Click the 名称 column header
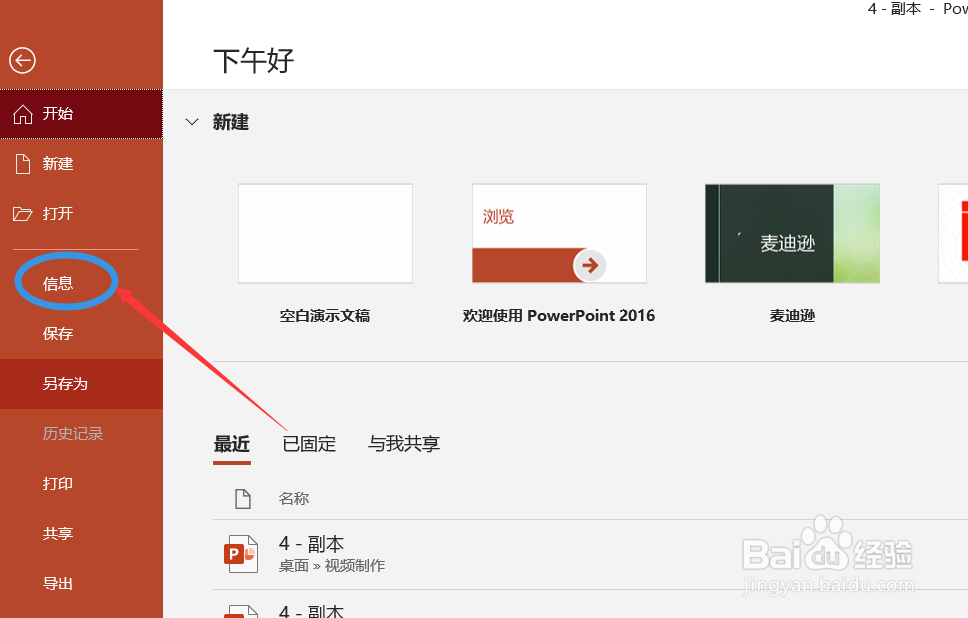This screenshot has width=968, height=618. point(294,498)
